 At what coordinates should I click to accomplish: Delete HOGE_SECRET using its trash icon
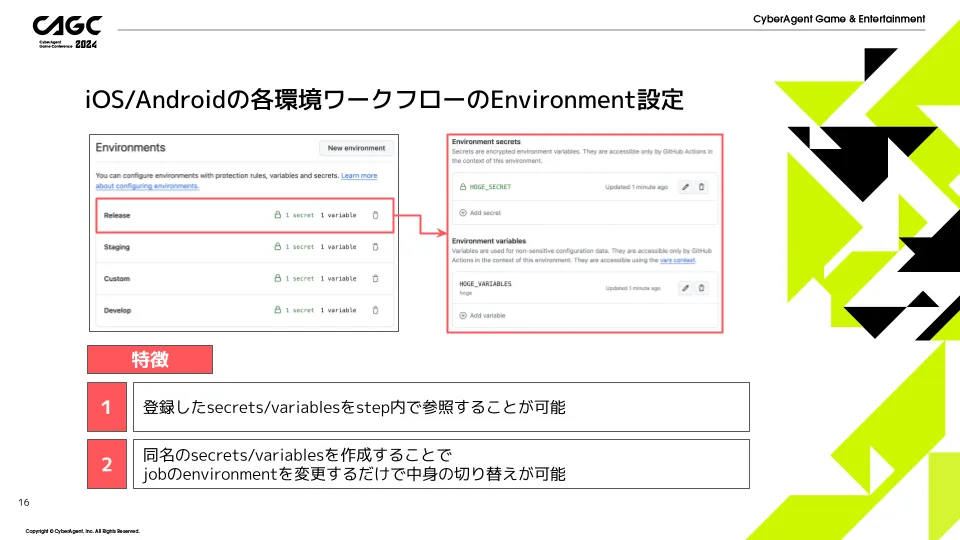pos(701,187)
